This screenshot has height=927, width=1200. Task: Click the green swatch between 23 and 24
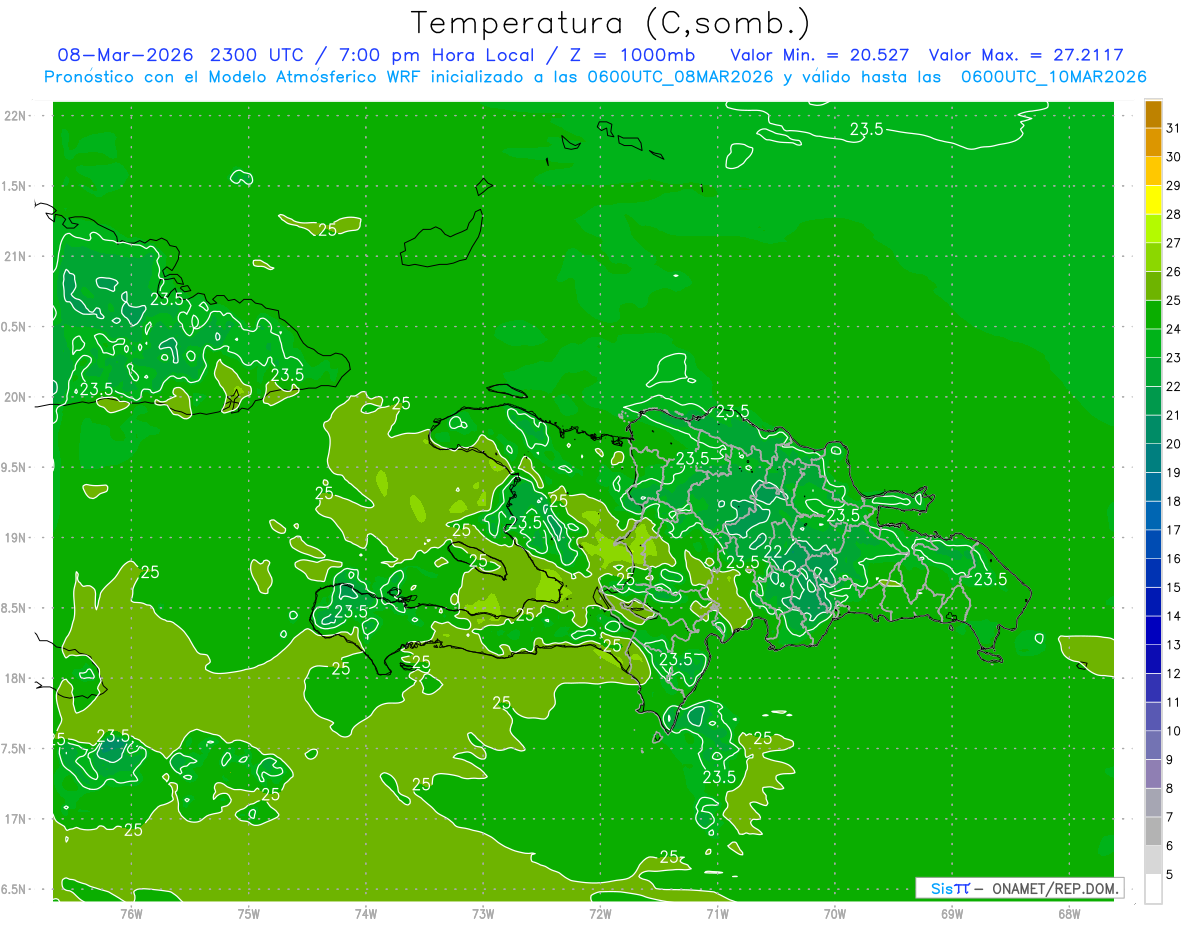click(x=1153, y=343)
